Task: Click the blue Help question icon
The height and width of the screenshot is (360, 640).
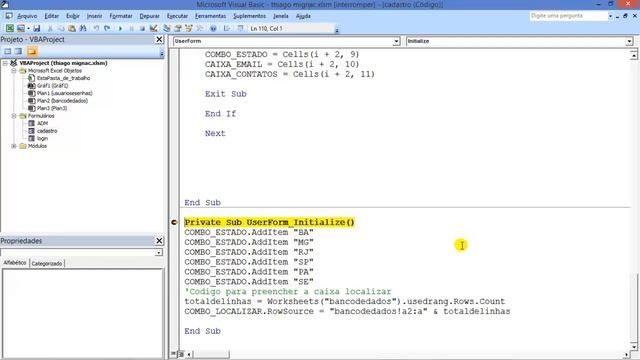Action: (213, 29)
